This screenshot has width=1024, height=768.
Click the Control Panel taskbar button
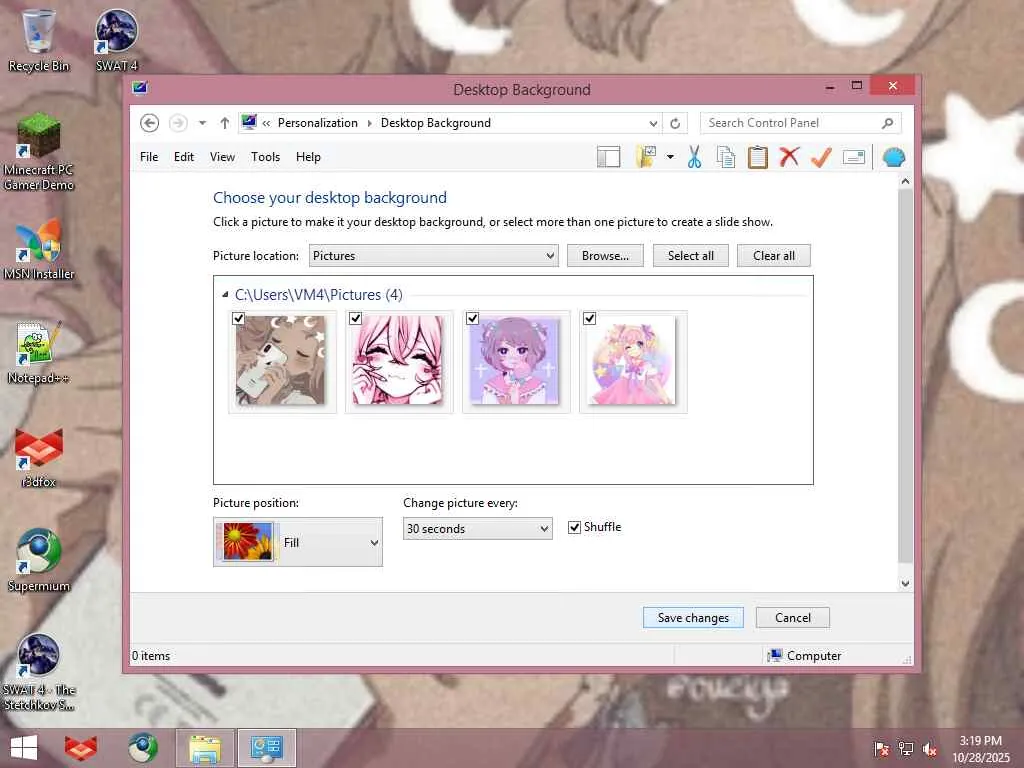(x=266, y=748)
